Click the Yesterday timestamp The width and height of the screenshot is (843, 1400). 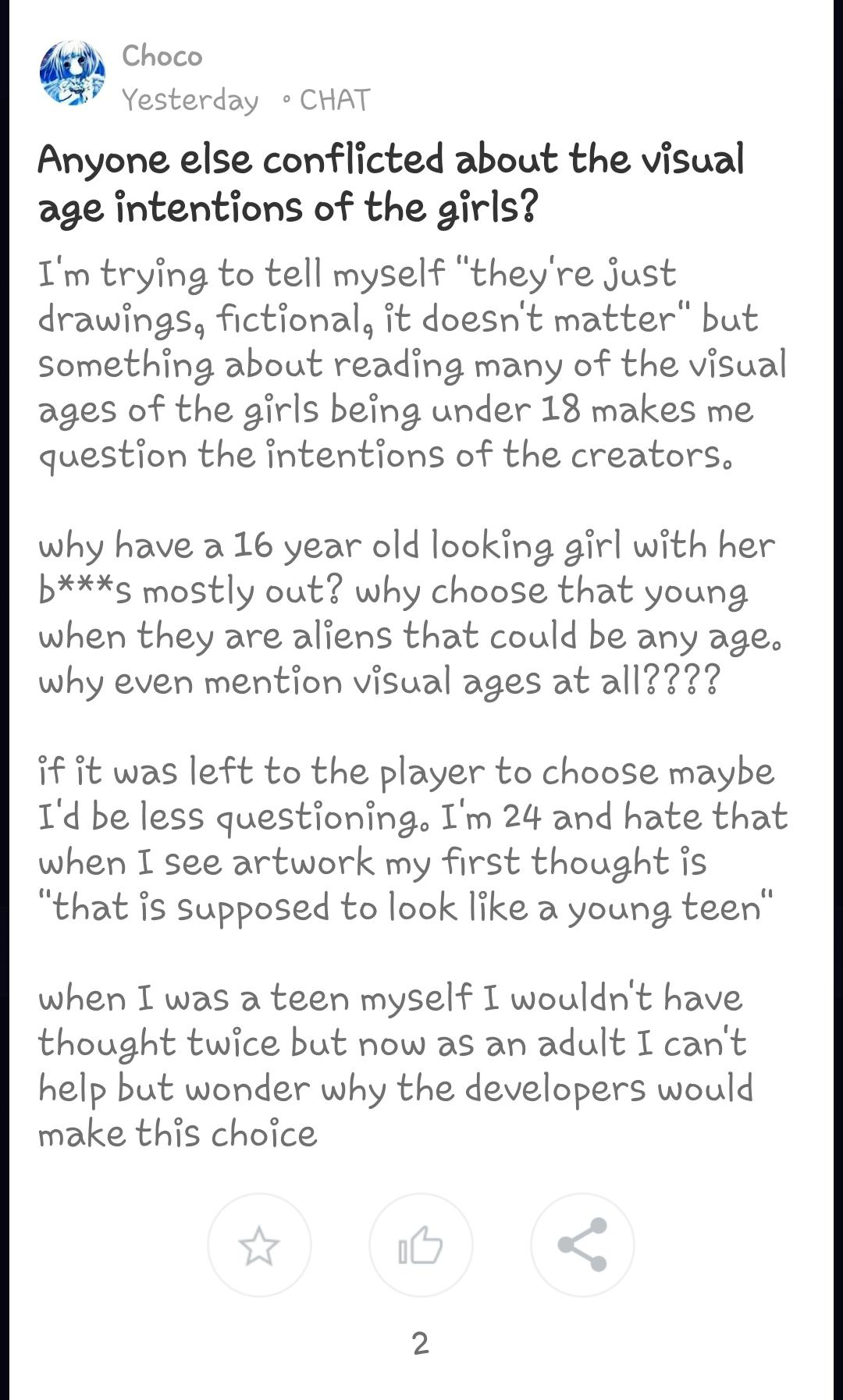pyautogui.click(x=190, y=100)
